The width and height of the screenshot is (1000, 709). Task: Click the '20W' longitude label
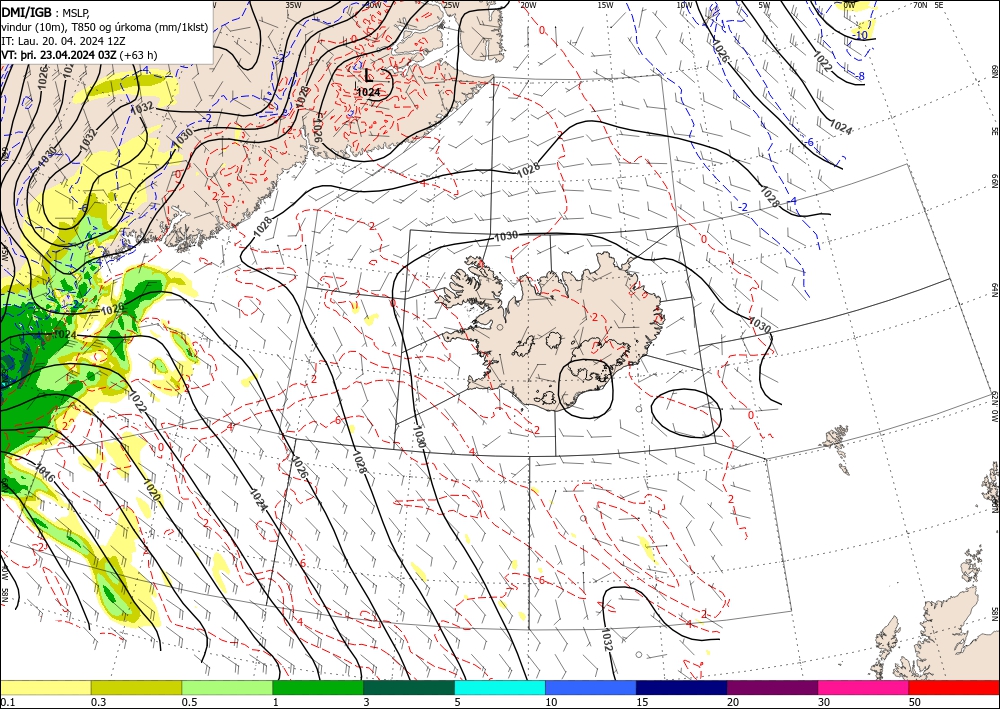528,5
